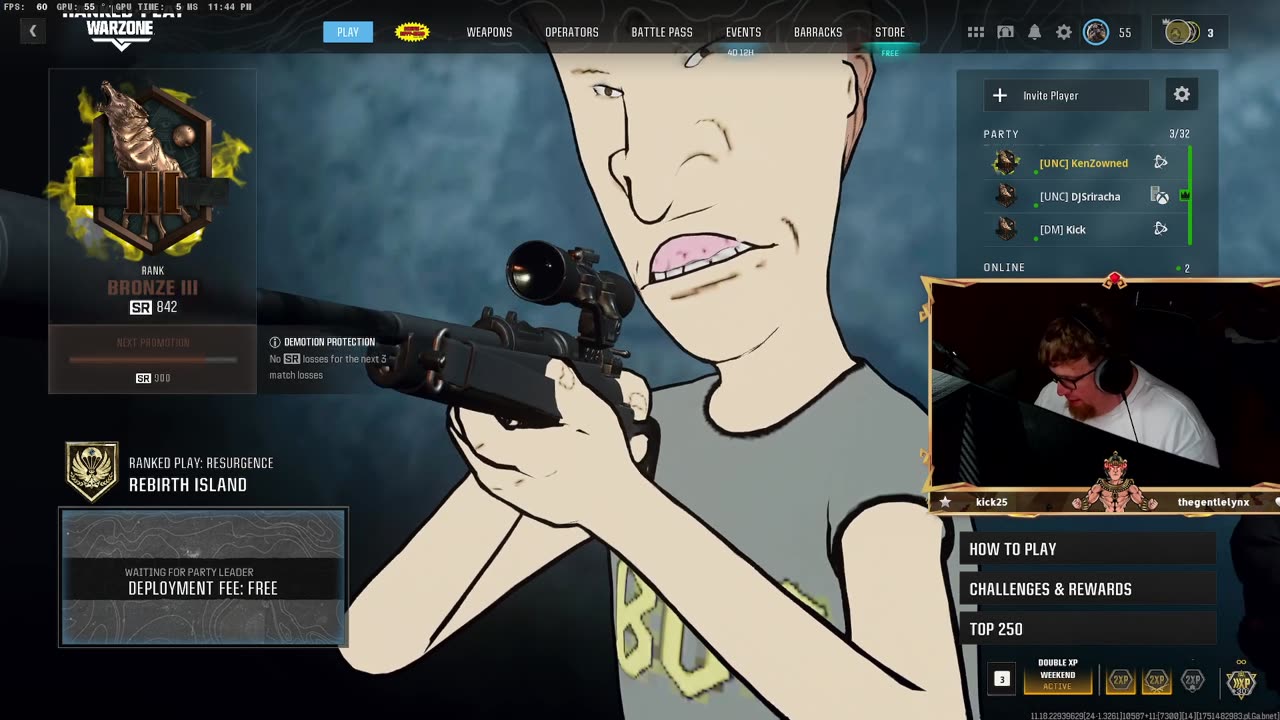This screenshot has width=1280, height=720.
Task: Click the Ranked Play Resurgence shield emblem
Action: [x=92, y=472]
